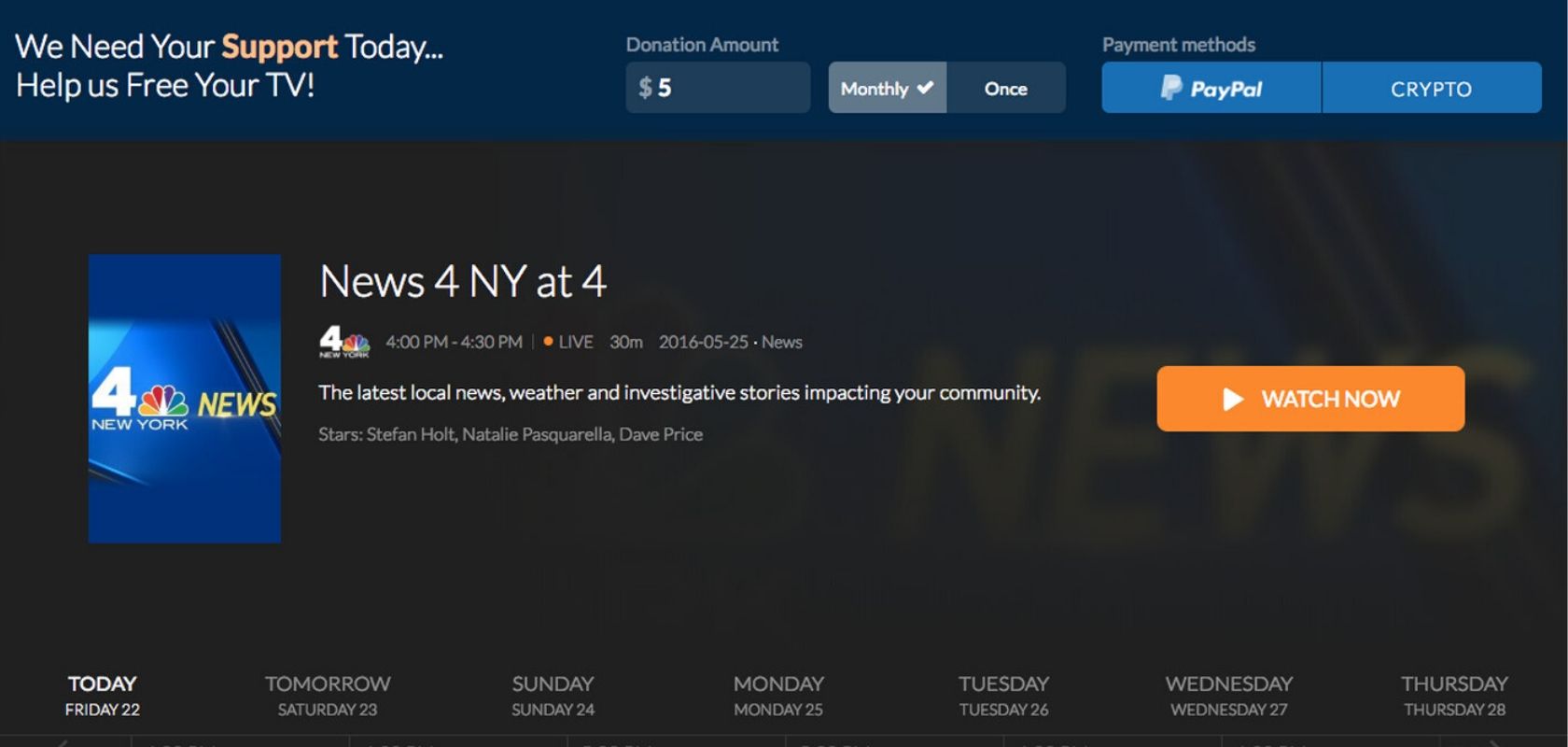Select the Monthly donation frequency
The width and height of the screenshot is (1568, 747).
888,88
